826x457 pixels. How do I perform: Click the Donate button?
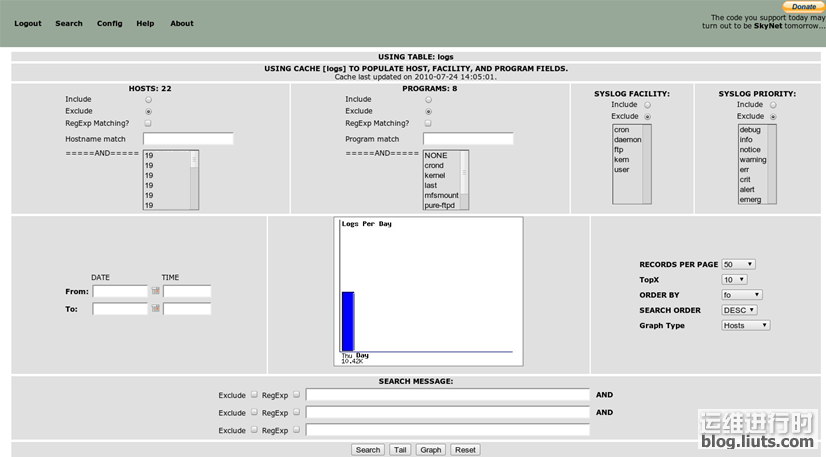tap(803, 6)
